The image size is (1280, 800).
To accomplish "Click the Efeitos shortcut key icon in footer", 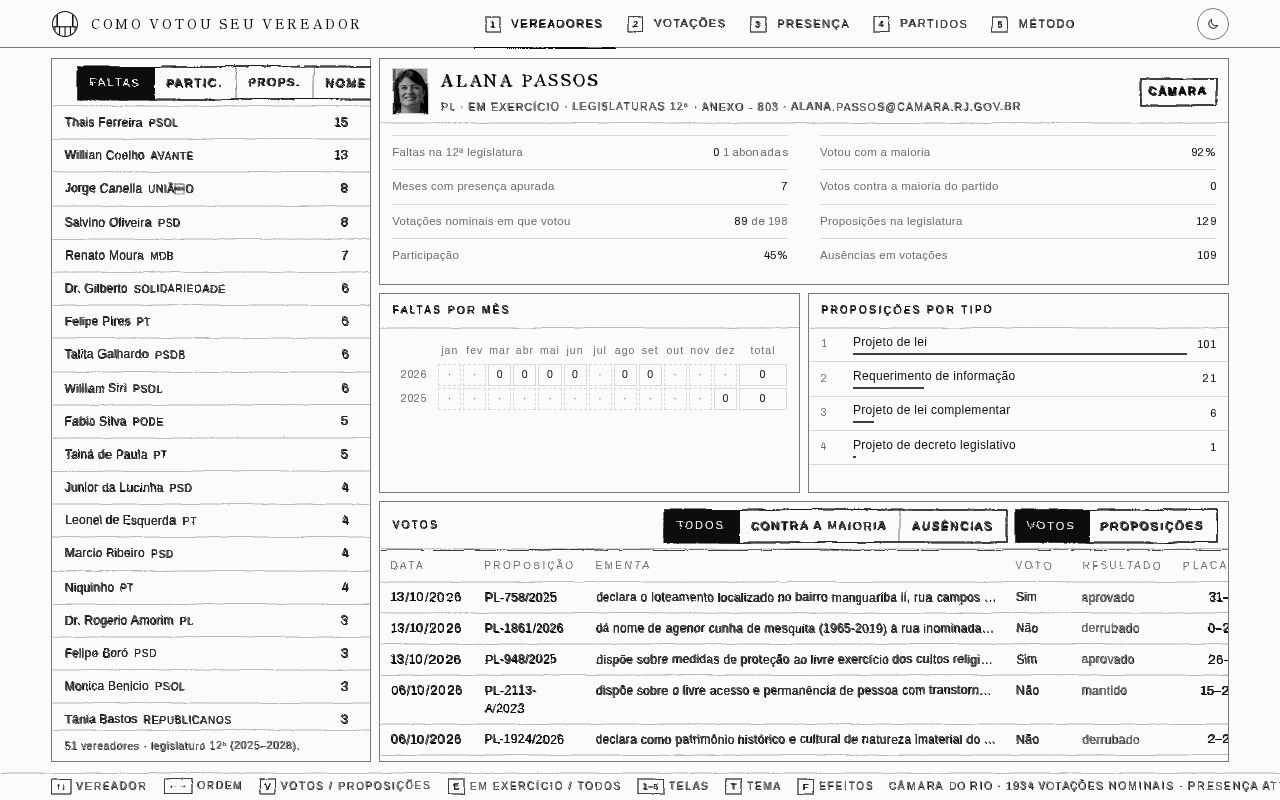I will click(x=805, y=786).
